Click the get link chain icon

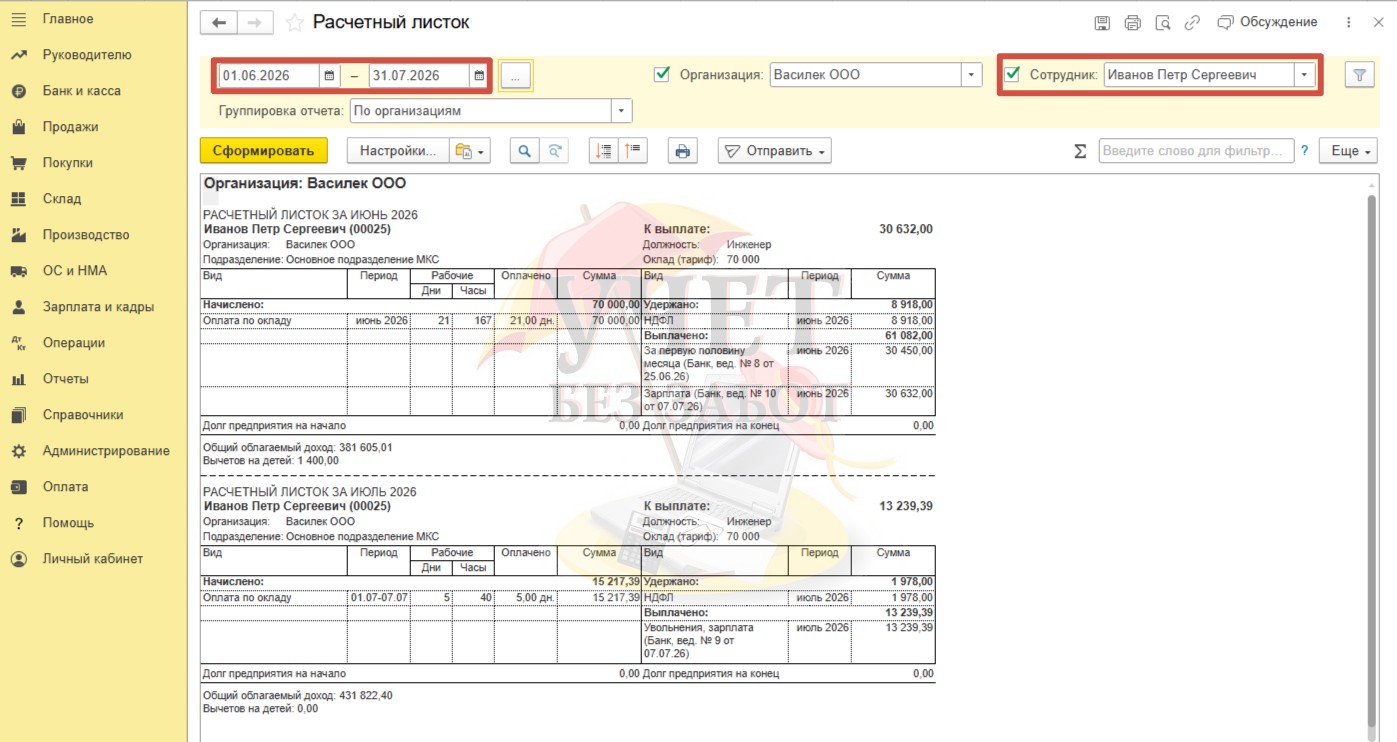[1192, 23]
